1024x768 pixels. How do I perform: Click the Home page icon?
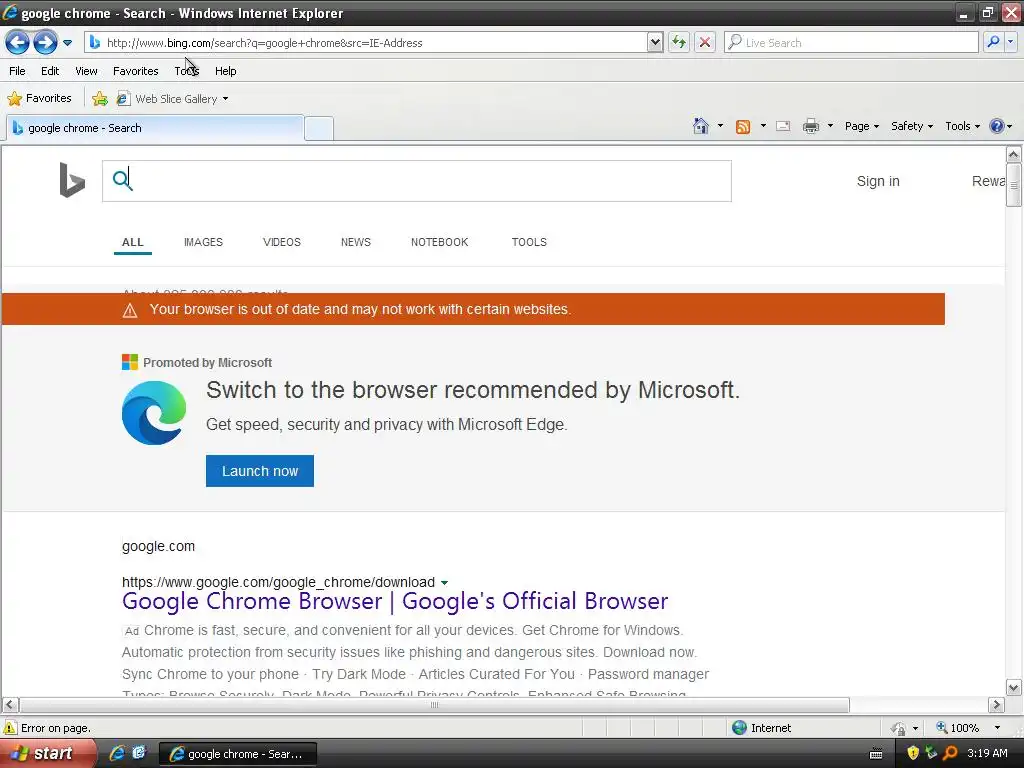point(701,126)
